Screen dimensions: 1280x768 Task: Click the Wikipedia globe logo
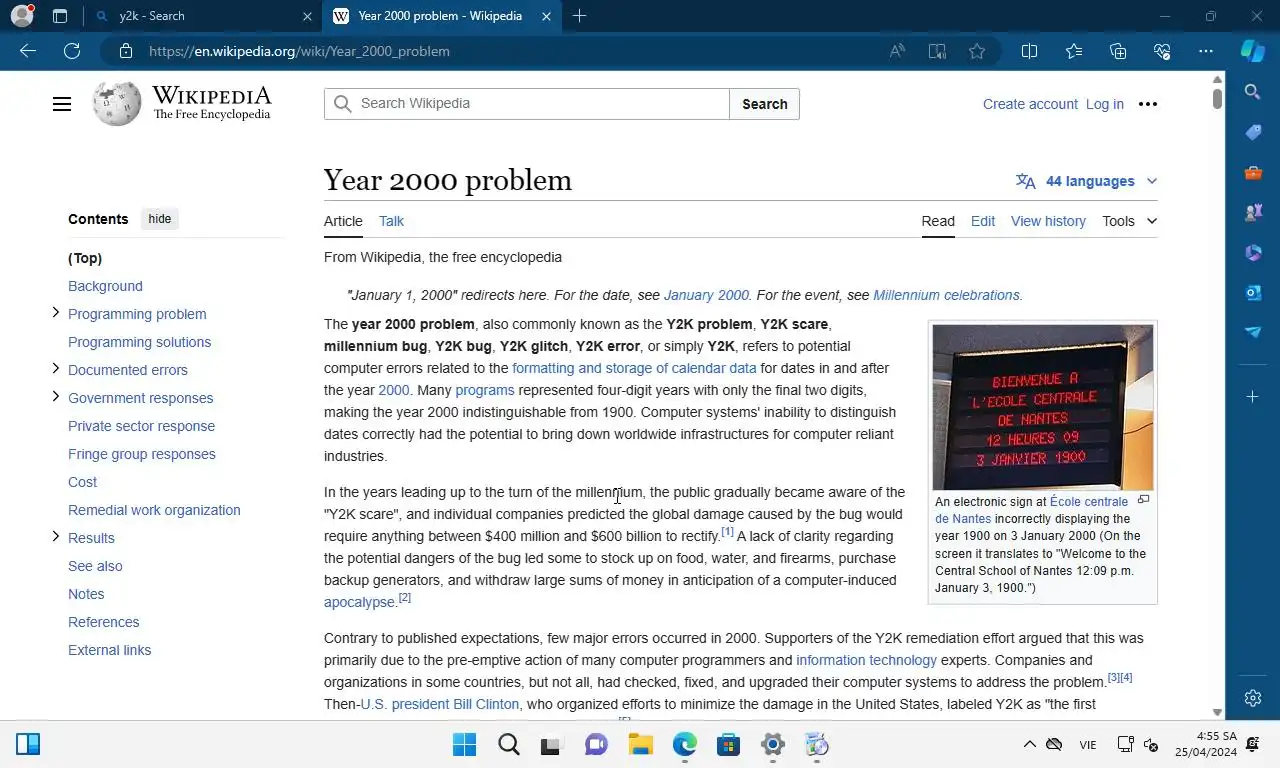click(x=117, y=104)
